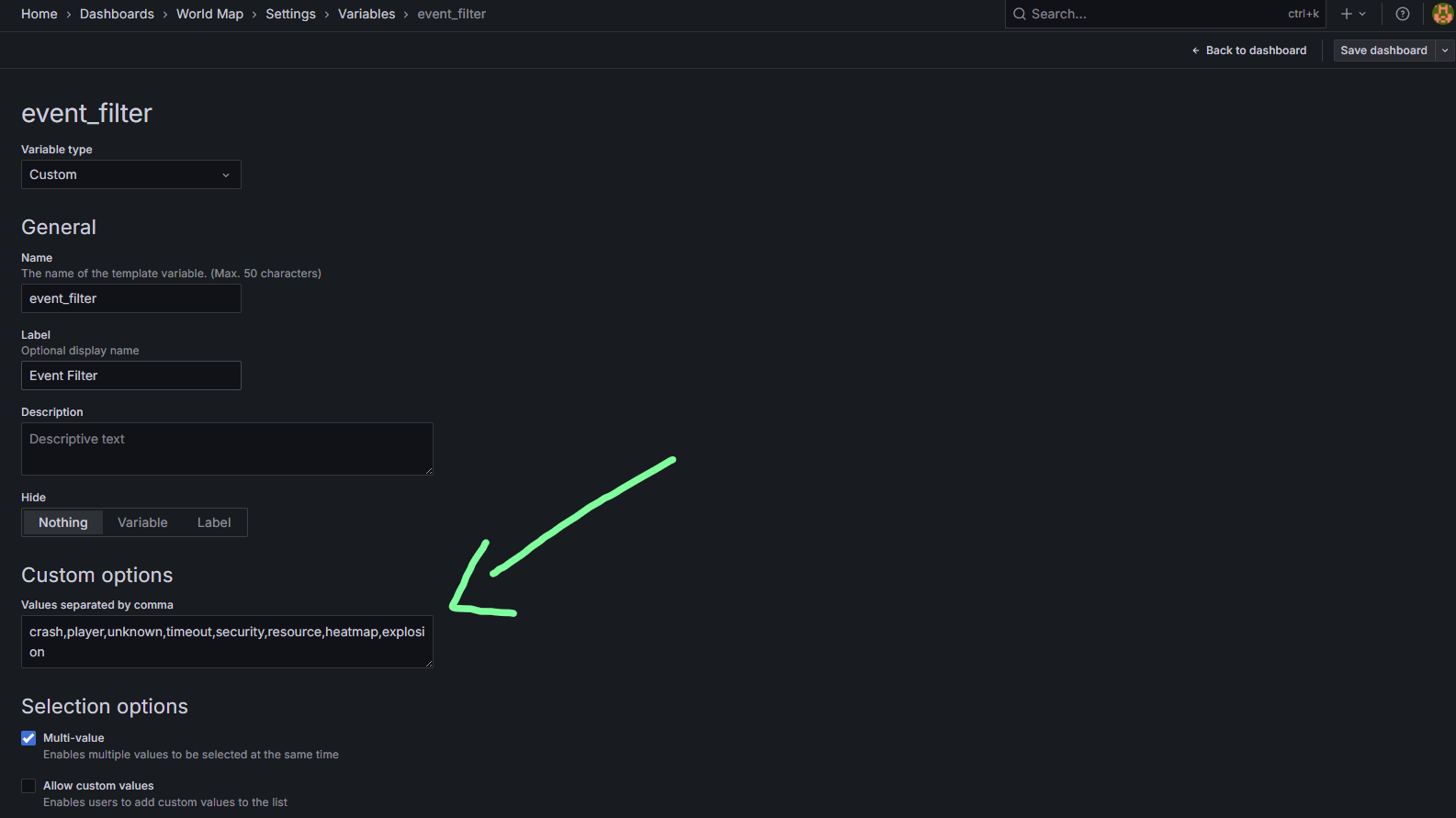Click the Selection options heading
Image resolution: width=1456 pixels, height=818 pixels.
point(105,706)
